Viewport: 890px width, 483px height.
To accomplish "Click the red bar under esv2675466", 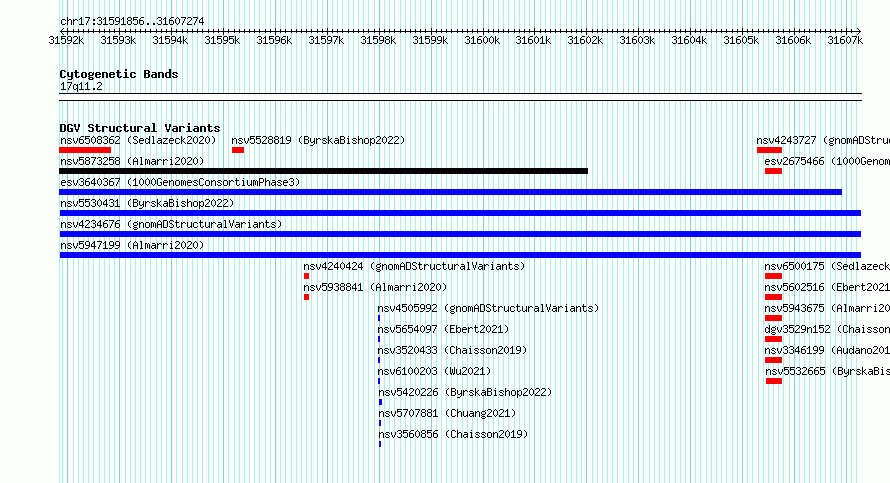I will [x=774, y=171].
